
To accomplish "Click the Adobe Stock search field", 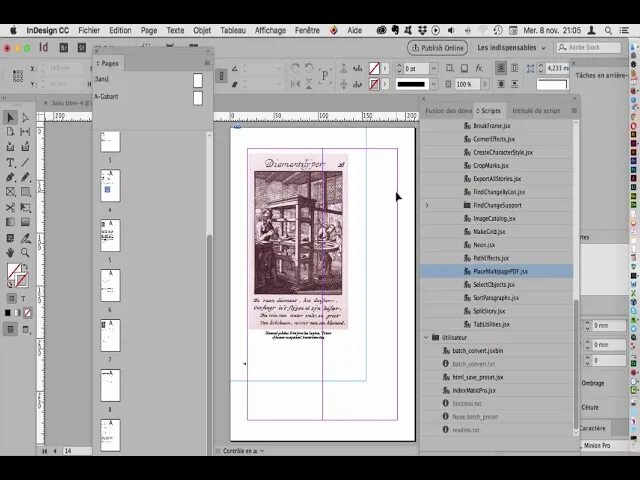I will tap(588, 48).
